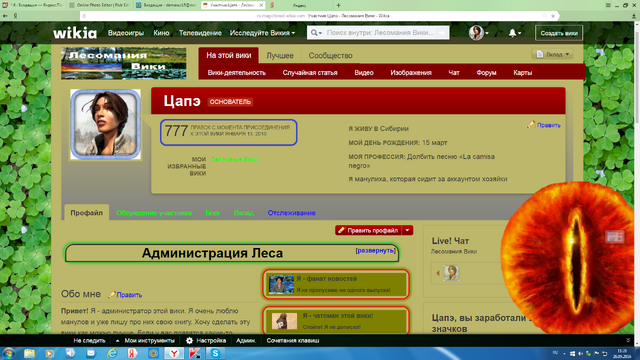Open the Yandex Browser taskbar button
The image size is (640, 360).
[174, 353]
